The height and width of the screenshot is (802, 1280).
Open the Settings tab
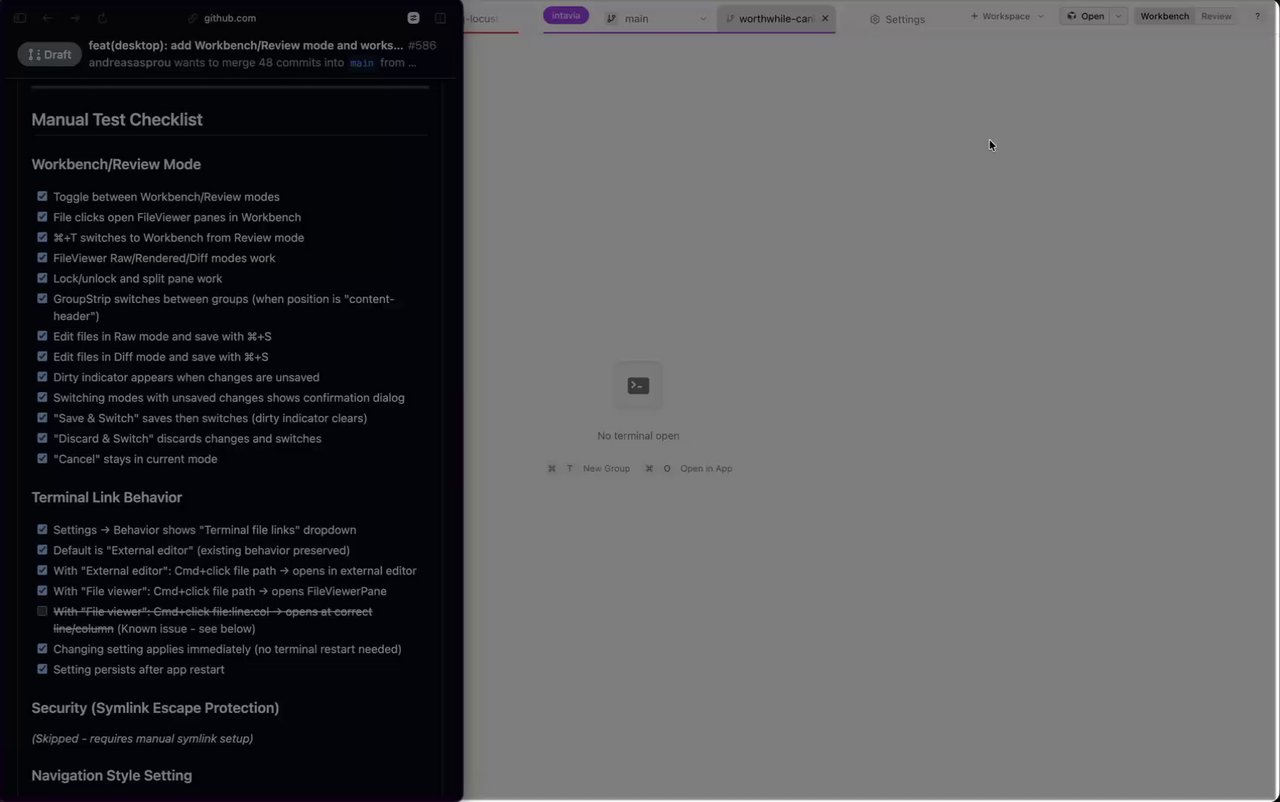(897, 19)
